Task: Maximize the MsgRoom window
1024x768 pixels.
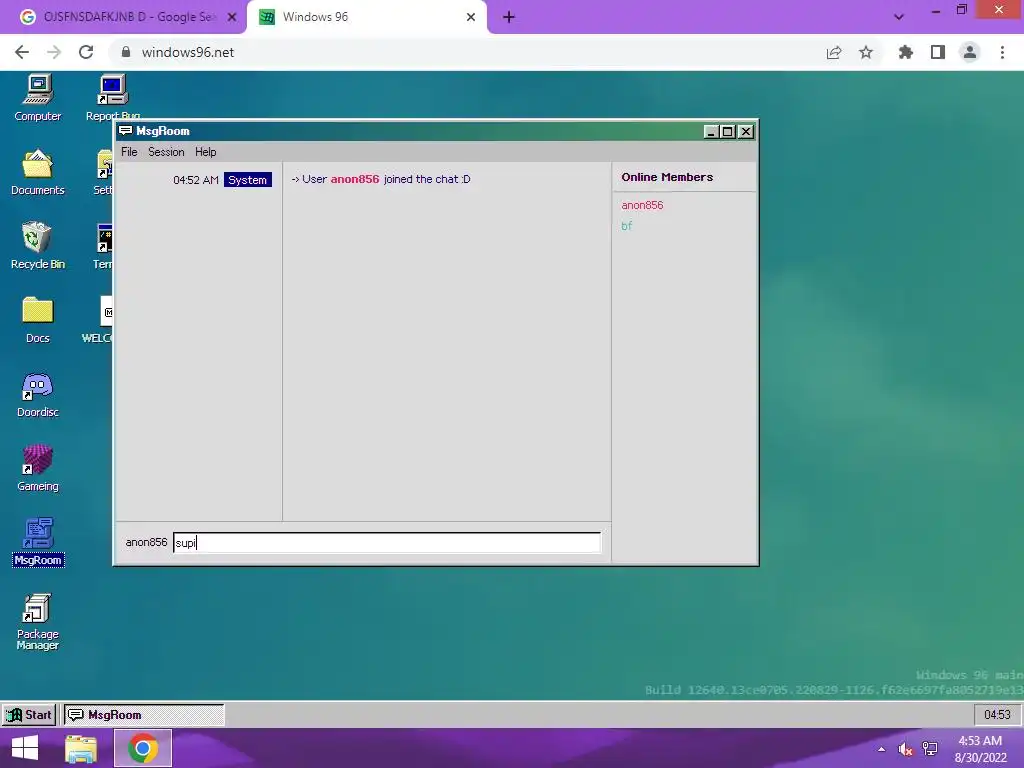Action: click(728, 131)
